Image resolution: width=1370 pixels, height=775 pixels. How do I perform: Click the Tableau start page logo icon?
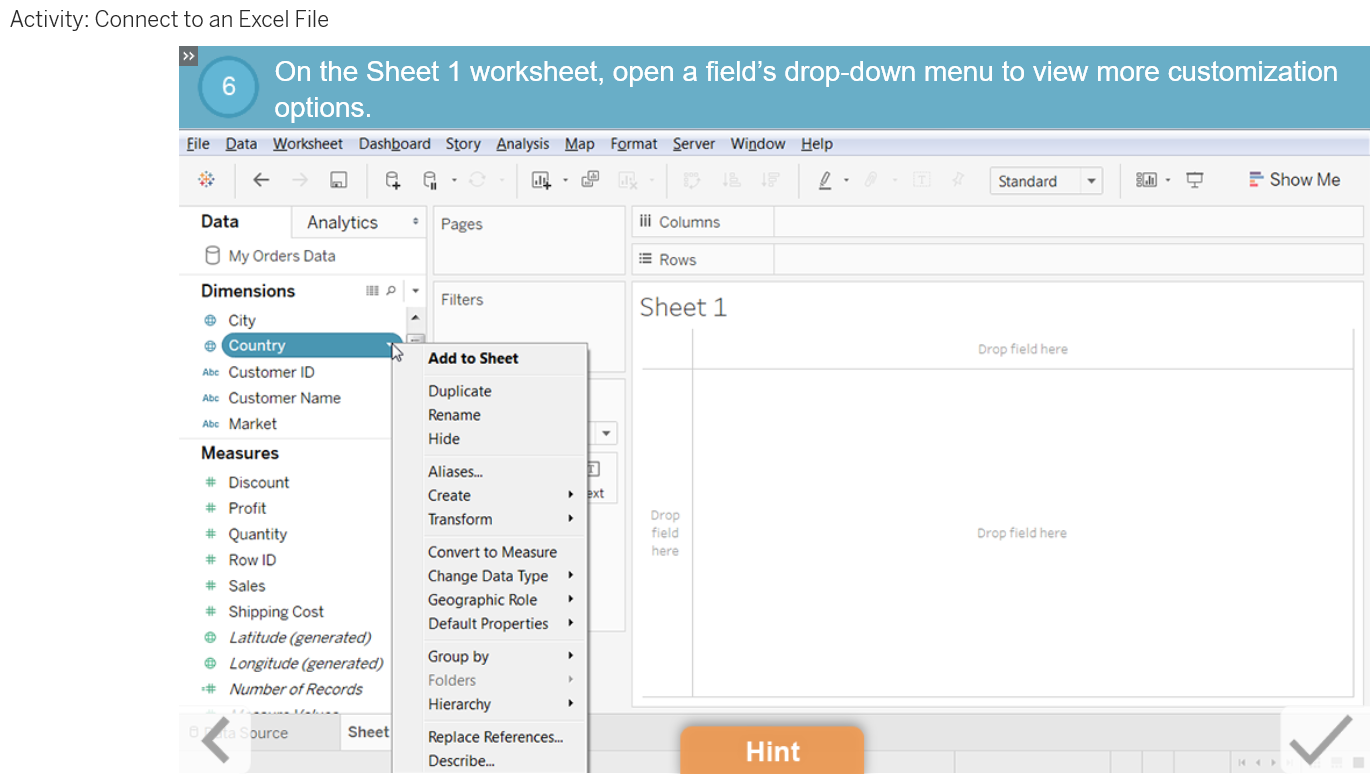tap(206, 180)
